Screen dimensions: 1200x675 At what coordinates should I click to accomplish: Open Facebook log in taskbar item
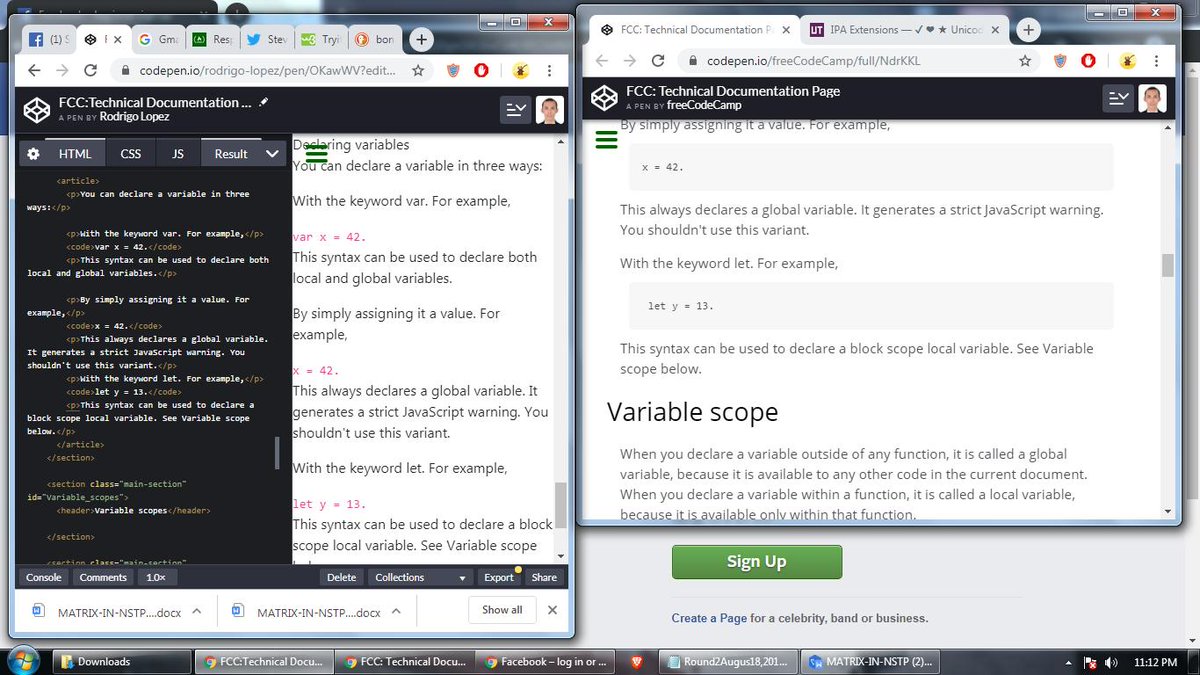point(548,661)
